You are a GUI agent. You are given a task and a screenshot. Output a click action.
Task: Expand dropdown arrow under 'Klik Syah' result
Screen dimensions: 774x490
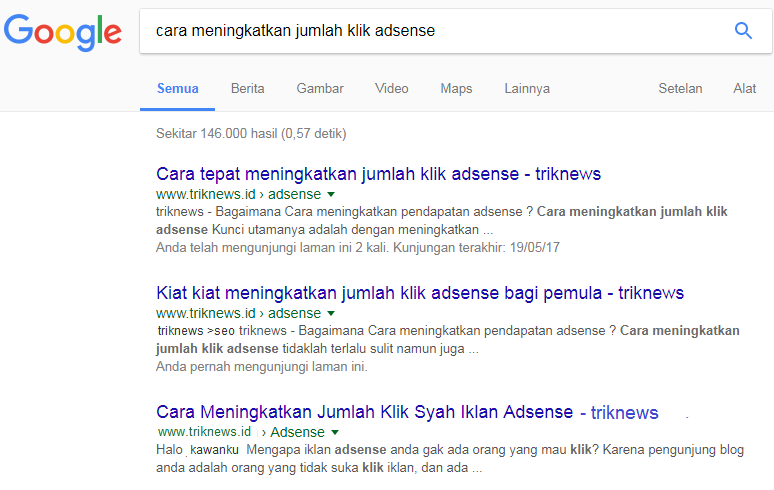[335, 433]
